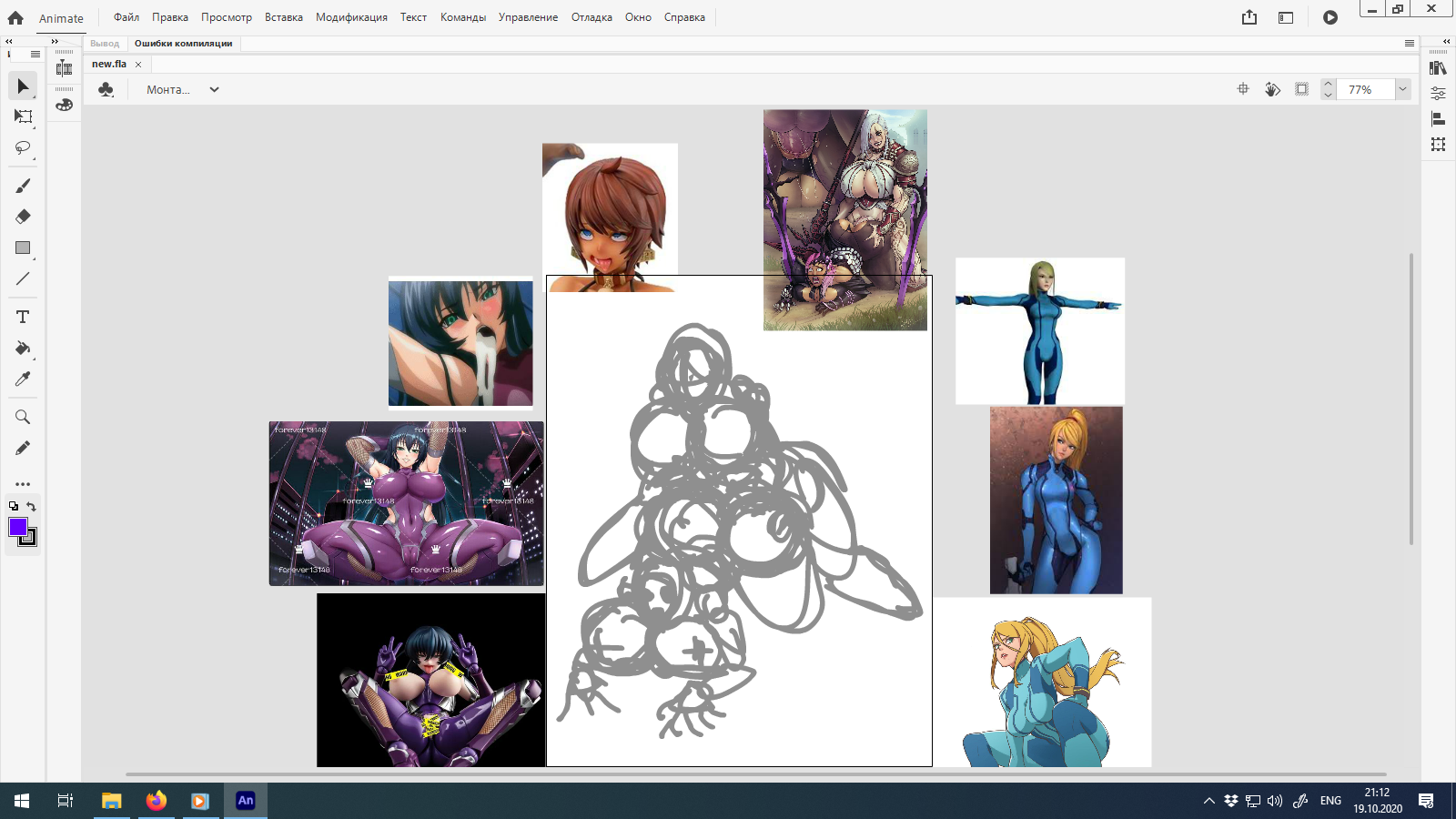Open the Tools panel hamburger menu
Viewport: 1456px width, 819px height.
[x=35, y=55]
